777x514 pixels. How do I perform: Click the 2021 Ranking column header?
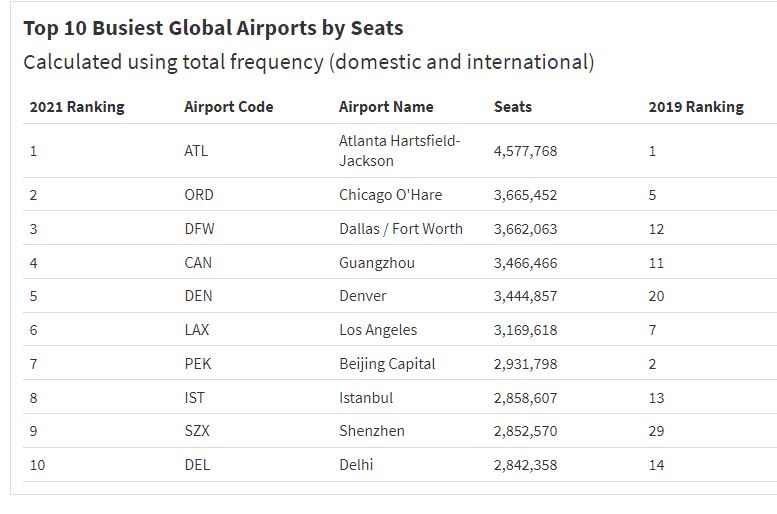tap(77, 107)
